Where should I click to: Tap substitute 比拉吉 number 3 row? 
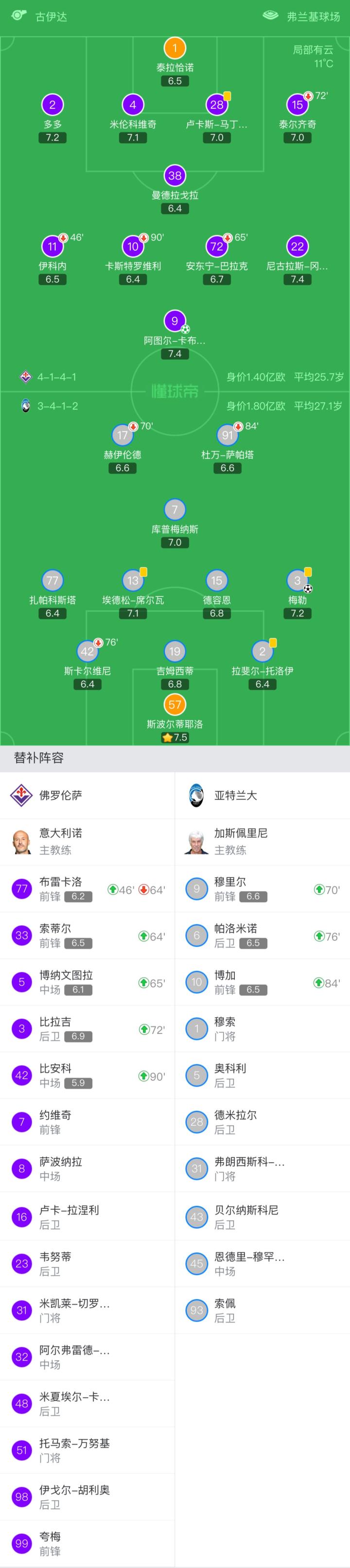tap(87, 1028)
